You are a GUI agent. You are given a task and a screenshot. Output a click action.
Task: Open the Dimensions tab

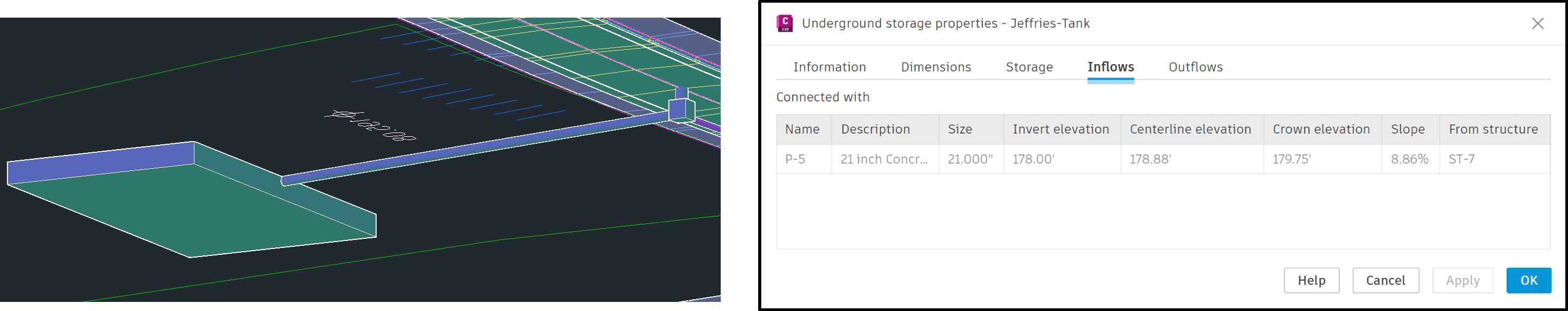point(935,67)
